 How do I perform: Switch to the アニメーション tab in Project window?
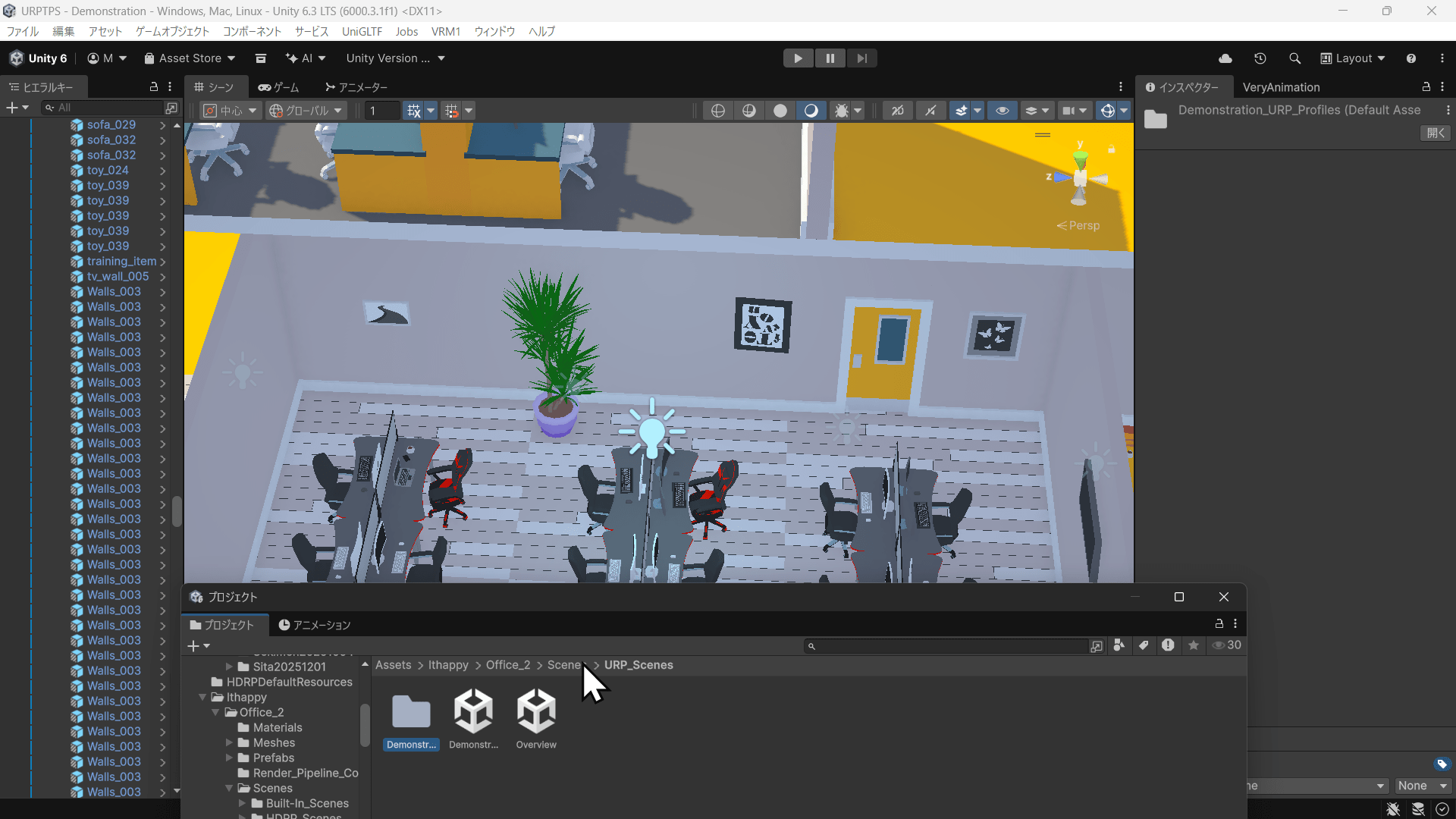coord(315,625)
